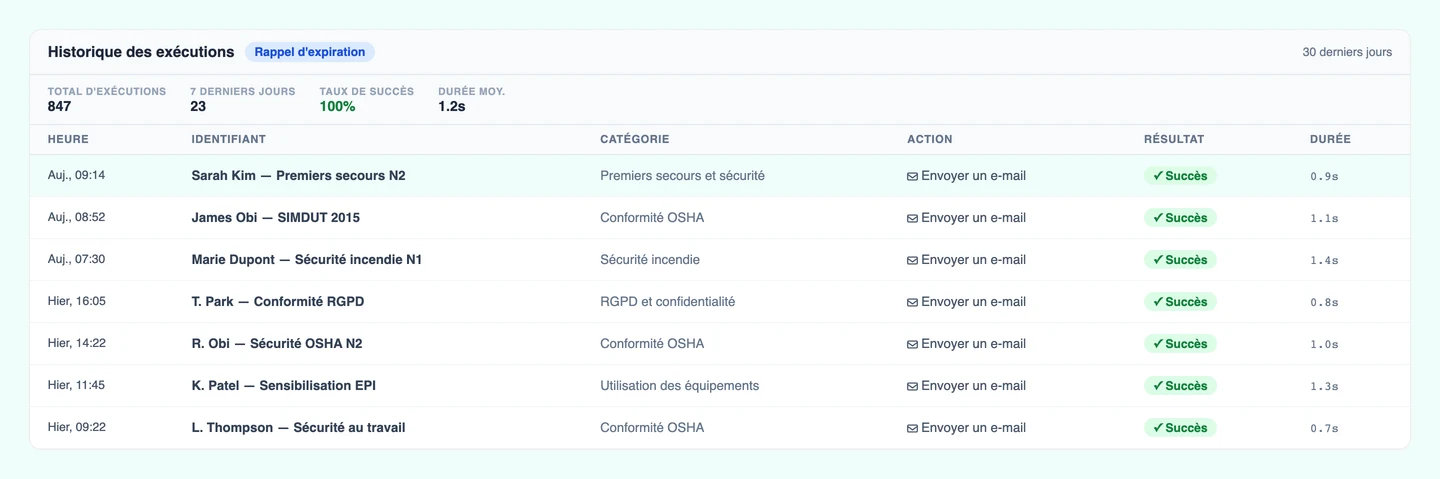Screen dimensions: 1440x479
Task: Open L. Thompson — Sécurité au travail entry
Action: tap(299, 428)
